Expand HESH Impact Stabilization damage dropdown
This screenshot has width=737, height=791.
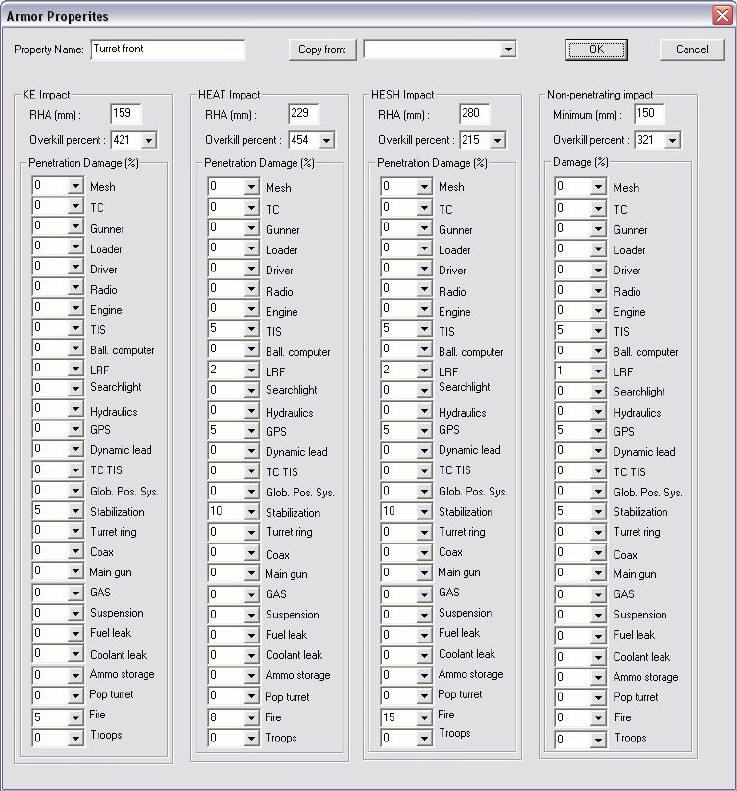[x=425, y=512]
